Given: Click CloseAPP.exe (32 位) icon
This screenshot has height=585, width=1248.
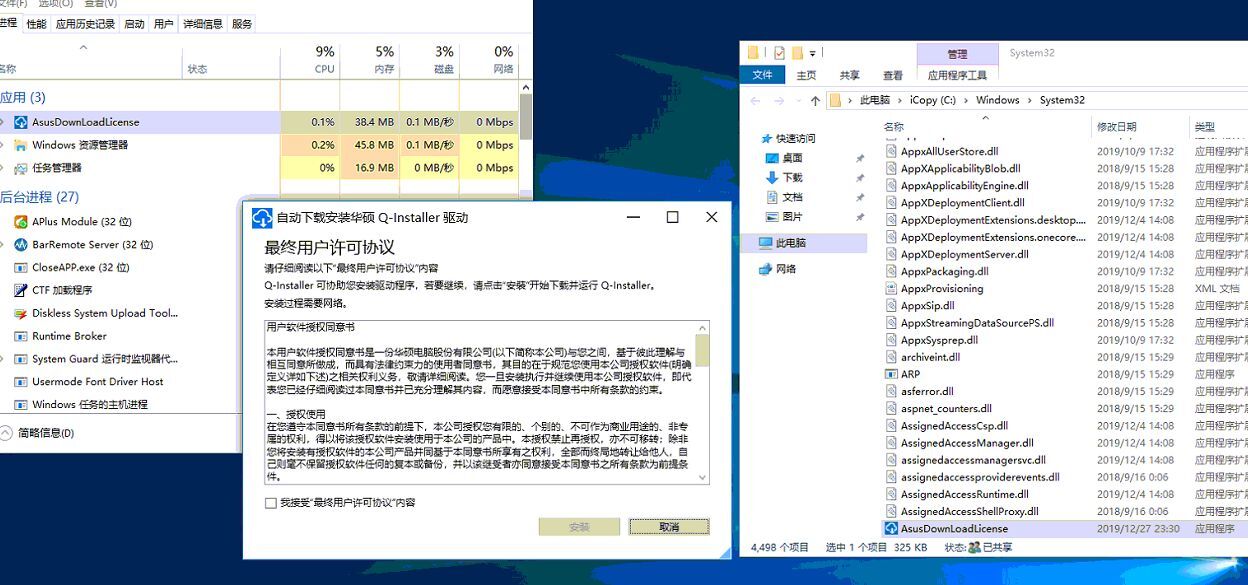Looking at the screenshot, I should [21, 268].
